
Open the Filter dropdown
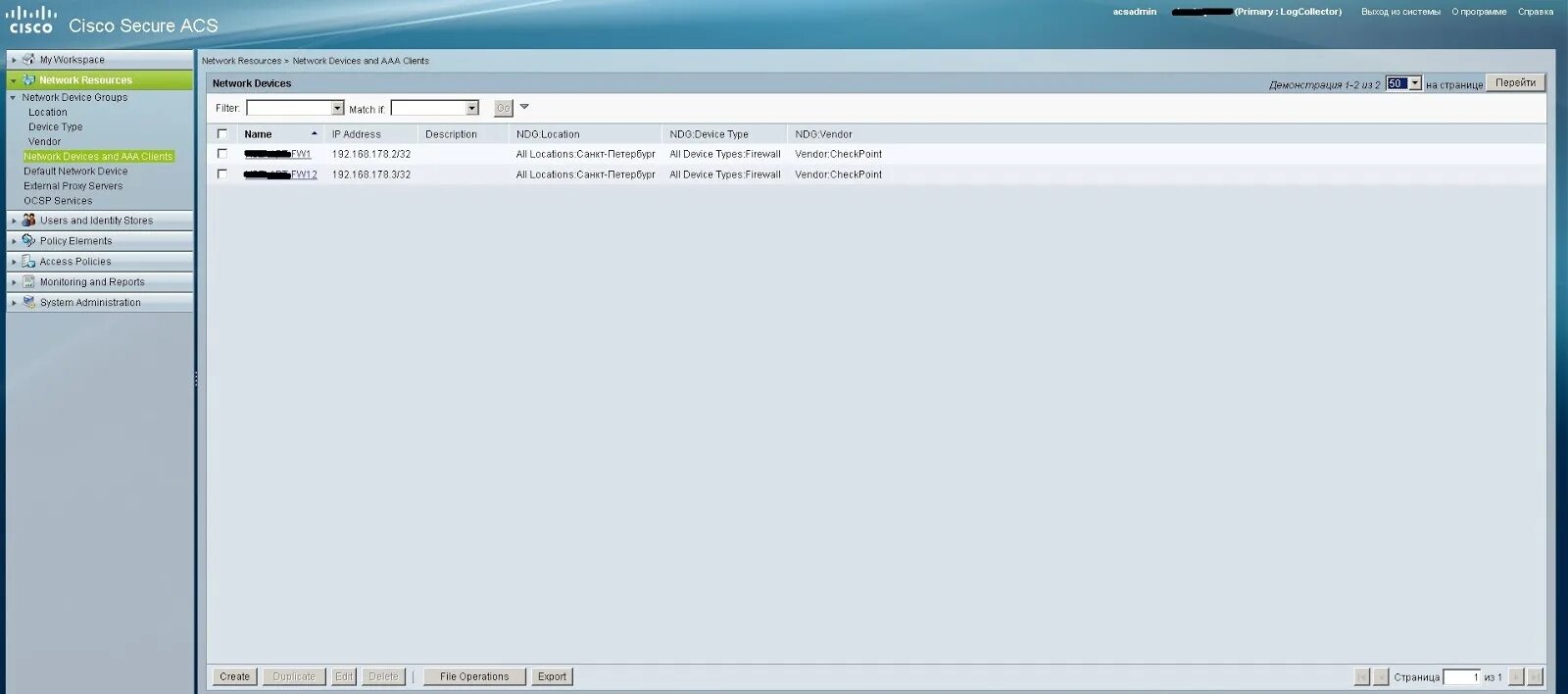point(337,108)
